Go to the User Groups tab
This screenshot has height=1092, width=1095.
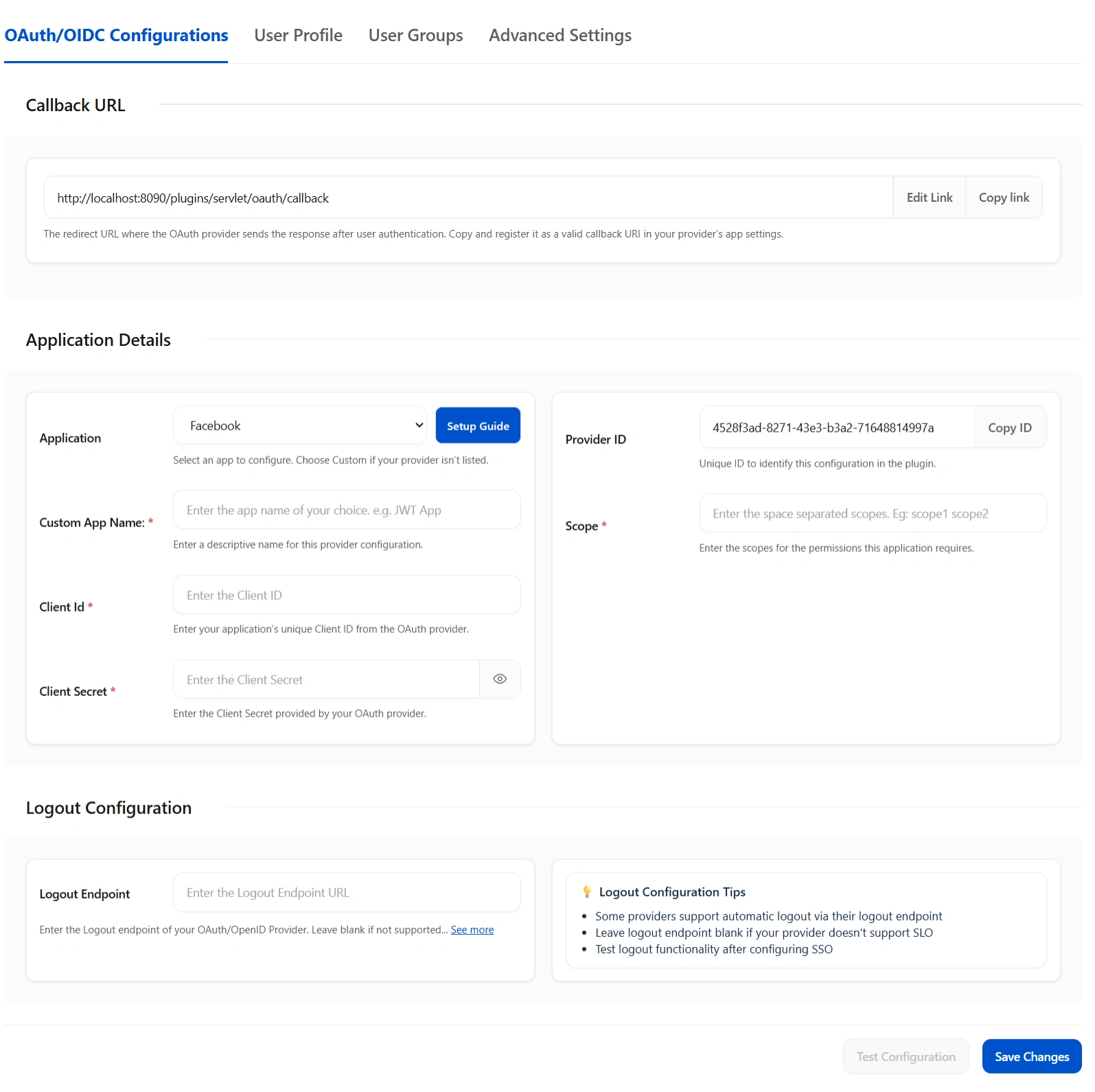tap(415, 35)
